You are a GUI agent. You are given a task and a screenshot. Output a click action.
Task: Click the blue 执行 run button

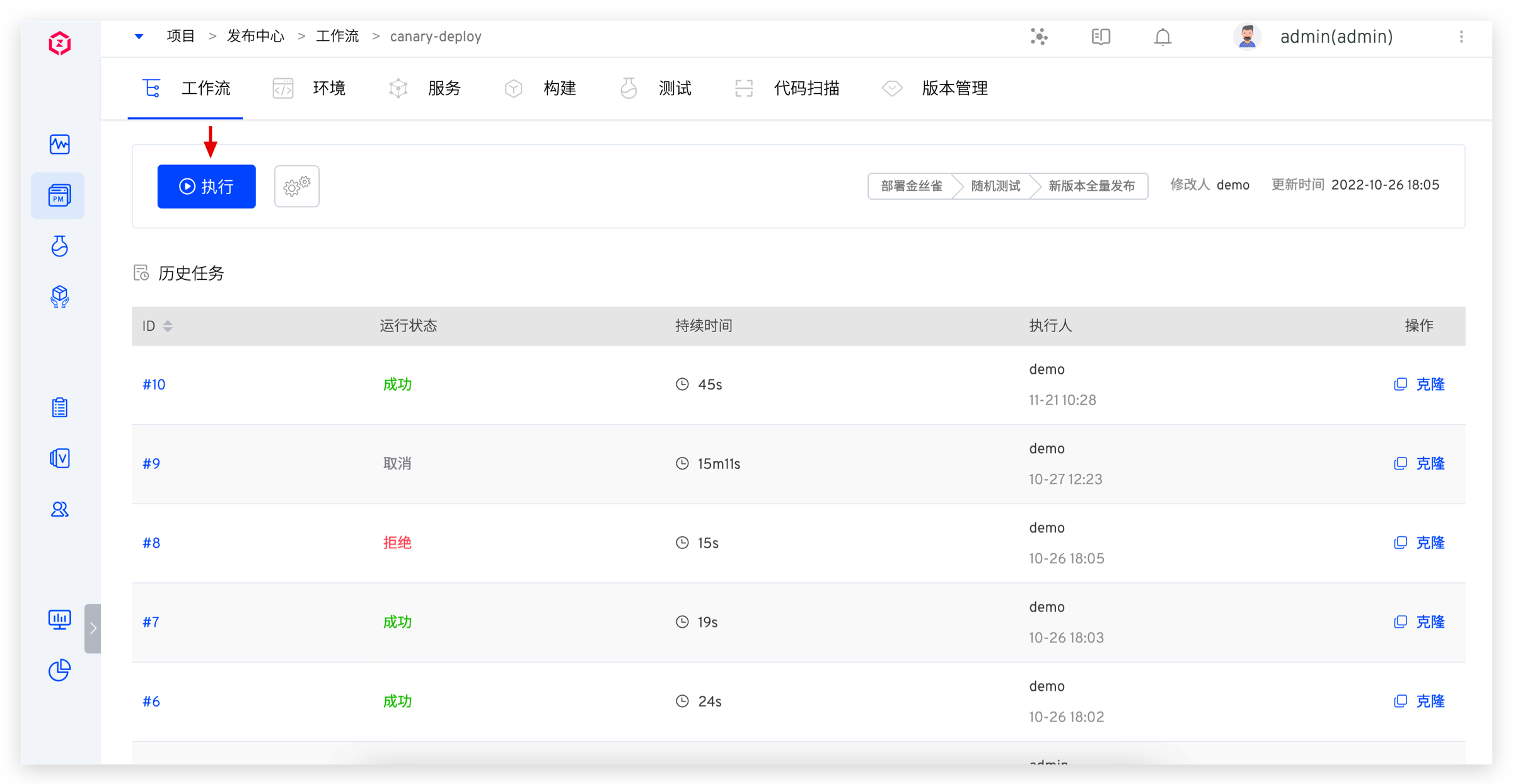click(x=206, y=187)
